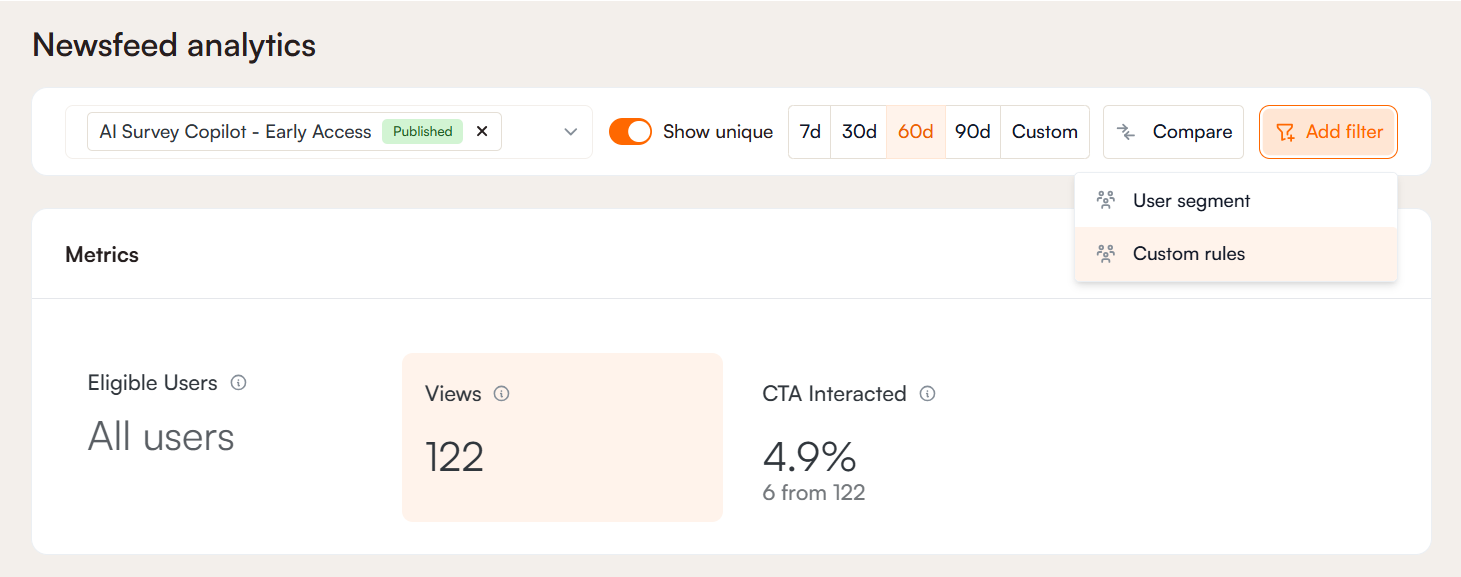Expand the newsfeed selector dropdown chevron
This screenshot has height=577, width=1461.
click(570, 132)
